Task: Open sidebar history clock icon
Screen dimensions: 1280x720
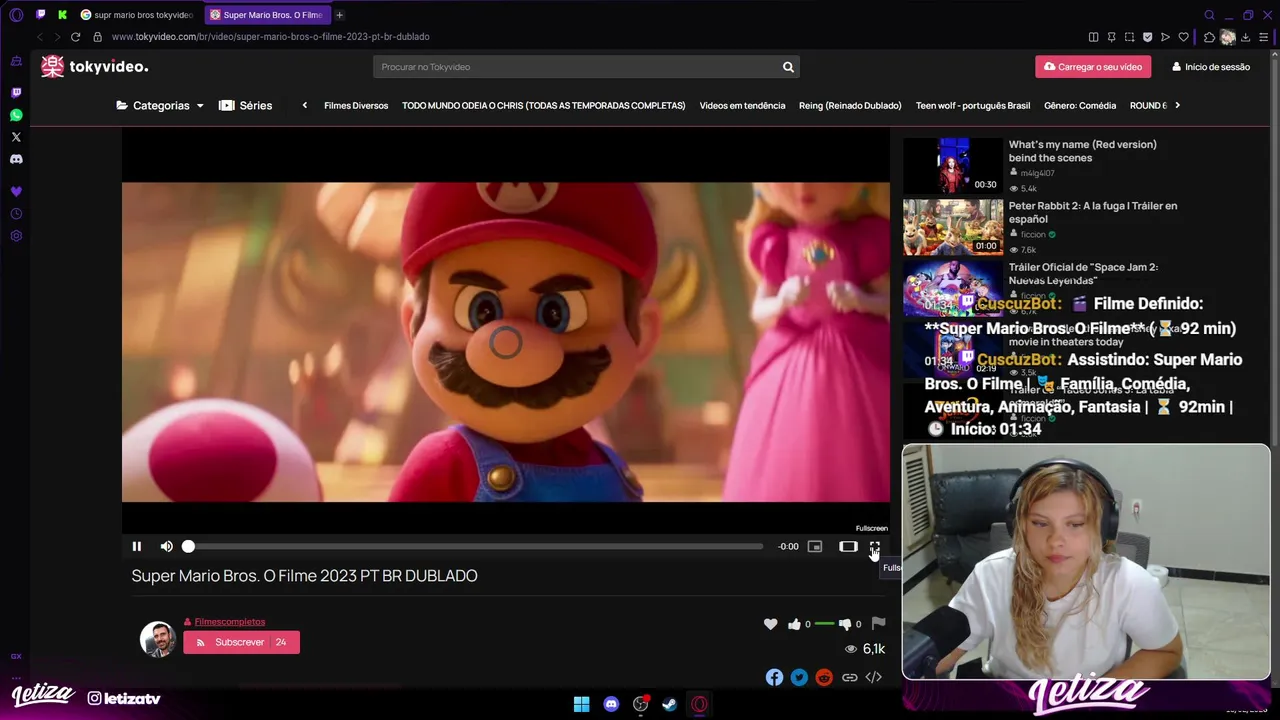Action: click(16, 214)
